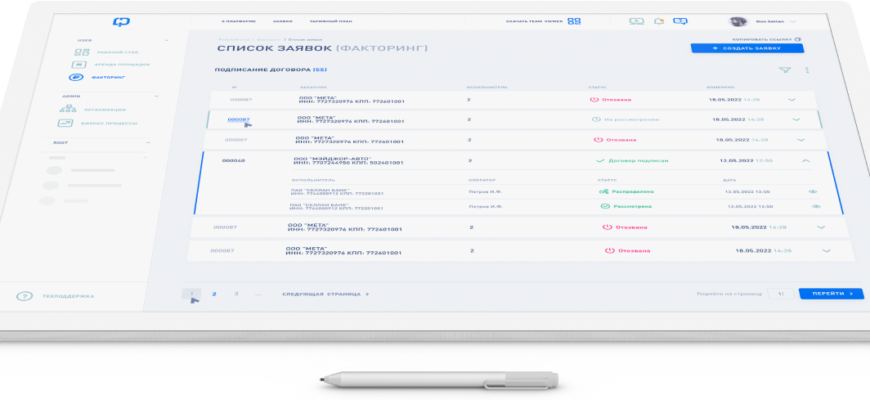Image resolution: width=870 pixels, height=400 pixels.
Task: Click date 12.05.2022 in МЭЙДЖОР-АВТО row
Action: (736, 160)
